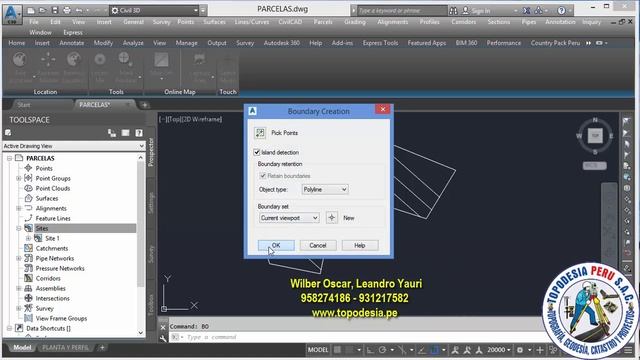The width and height of the screenshot is (640, 360).
Task: Click the MODEL status bar button
Action: [318, 350]
